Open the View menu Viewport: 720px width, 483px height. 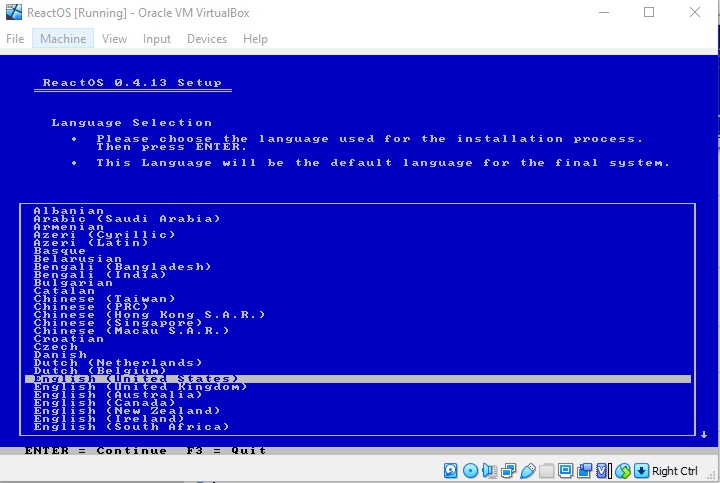(x=114, y=39)
